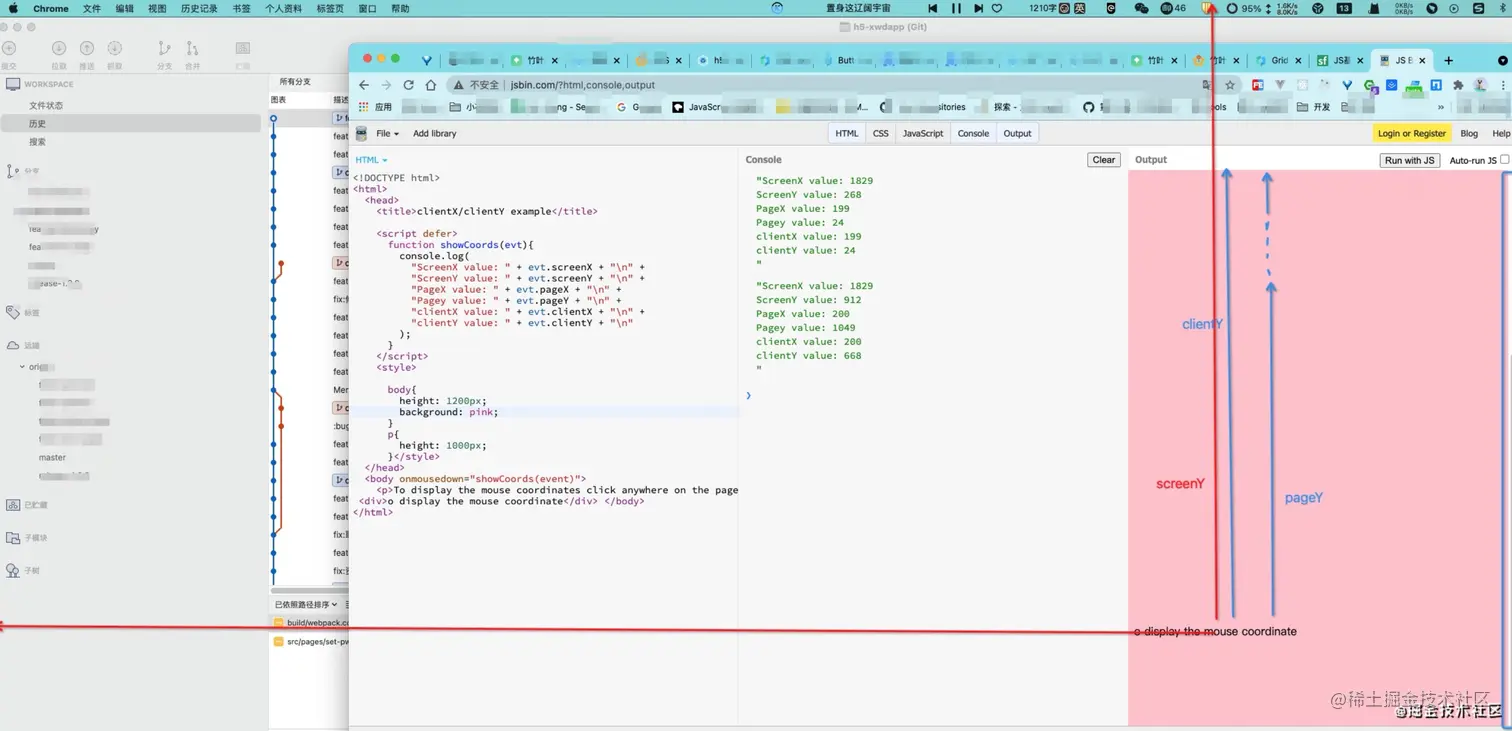Toggle the Console panel in JS Bin

[973, 133]
